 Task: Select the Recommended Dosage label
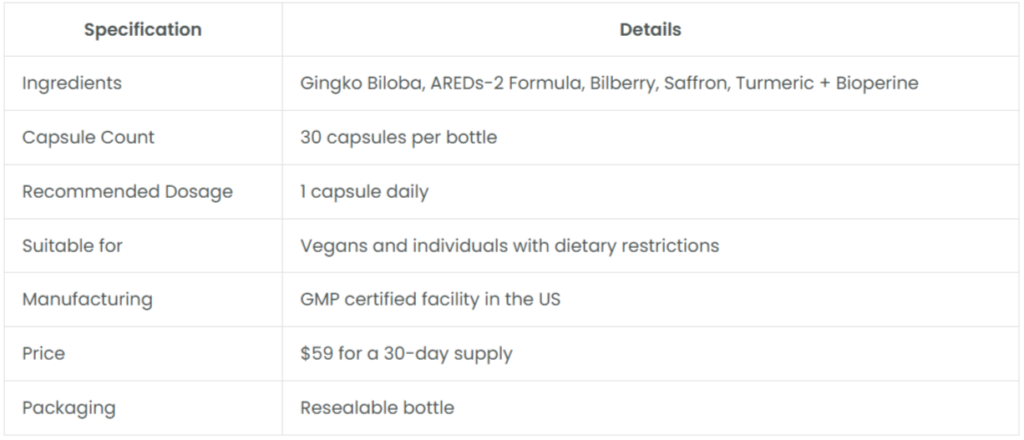pos(127,192)
